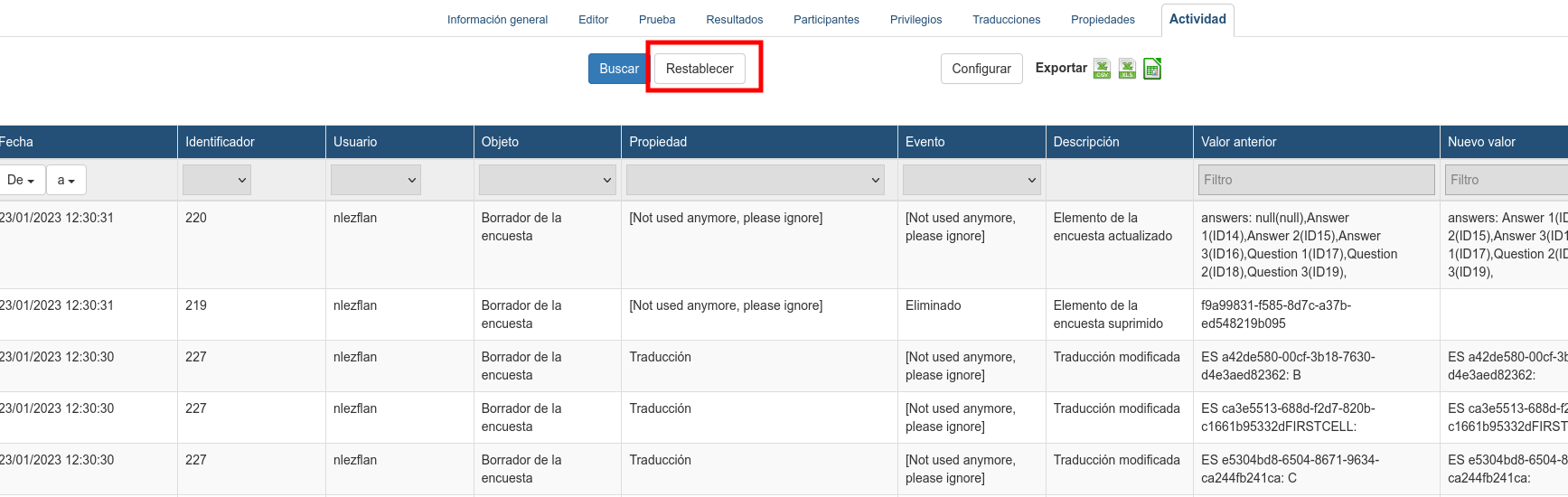Open the Fecha 'a' date dropdown
The width and height of the screenshot is (1568, 497).
[67, 180]
